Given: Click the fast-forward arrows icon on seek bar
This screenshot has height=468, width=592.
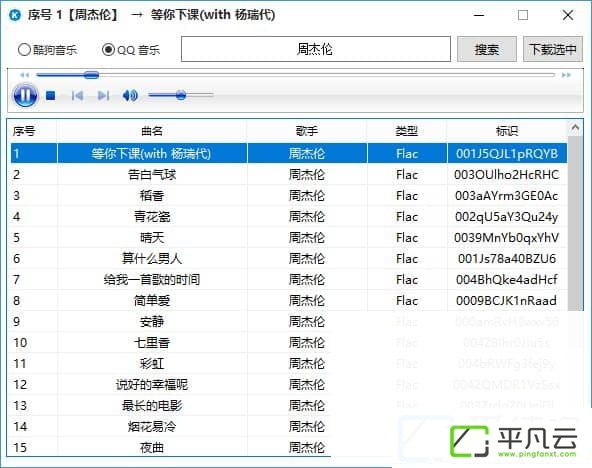Looking at the screenshot, I should click(566, 75).
